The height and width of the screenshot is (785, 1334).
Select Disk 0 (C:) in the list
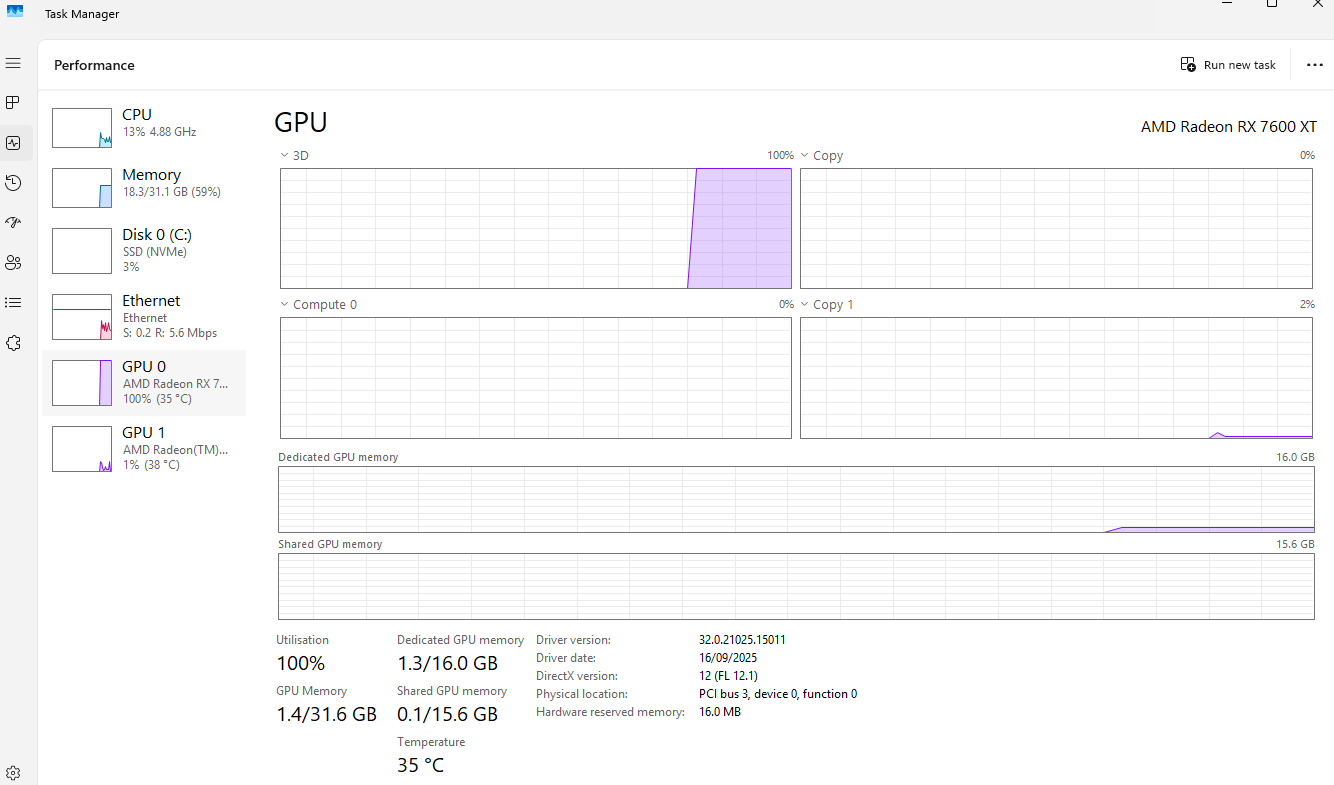144,250
